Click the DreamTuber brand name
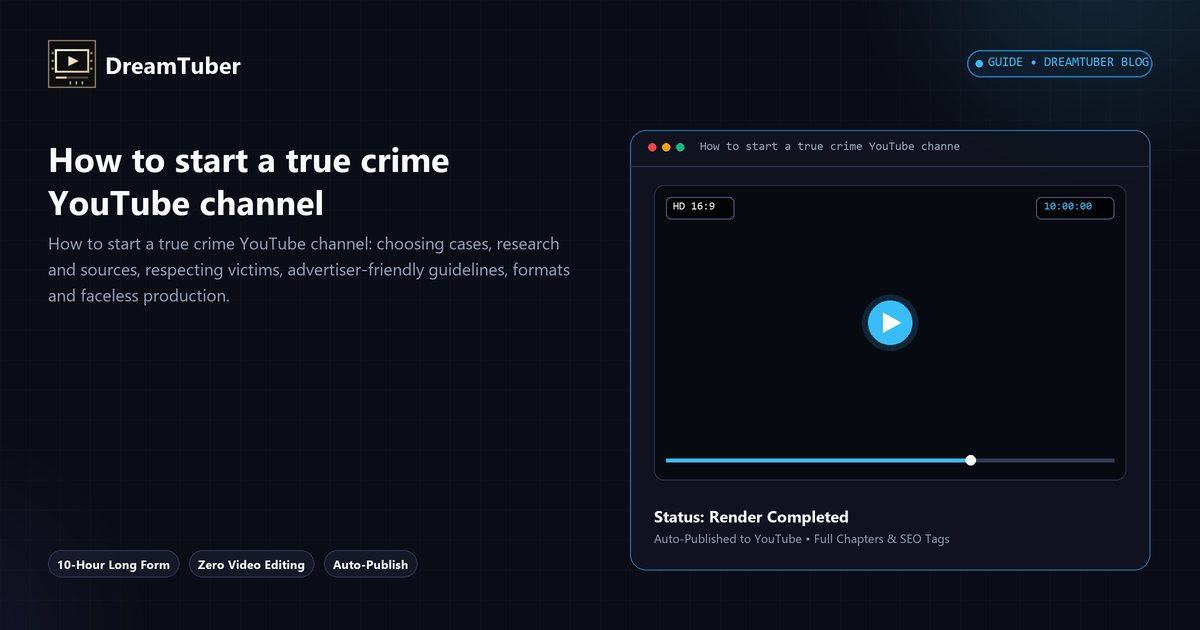1200x630 pixels. [173, 66]
